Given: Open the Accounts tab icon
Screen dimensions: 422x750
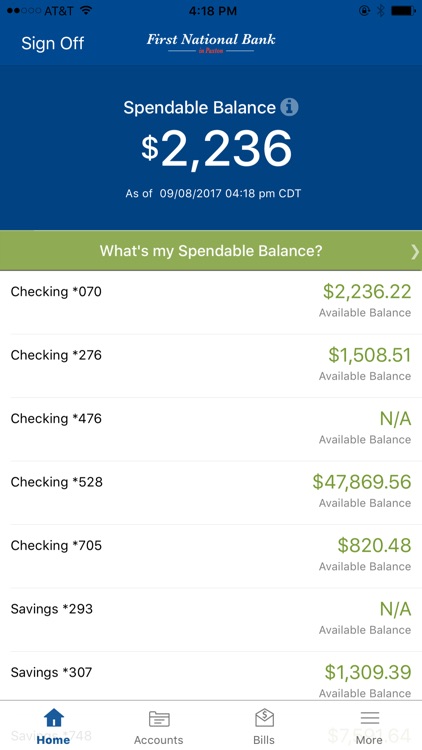Looking at the screenshot, I should (159, 718).
